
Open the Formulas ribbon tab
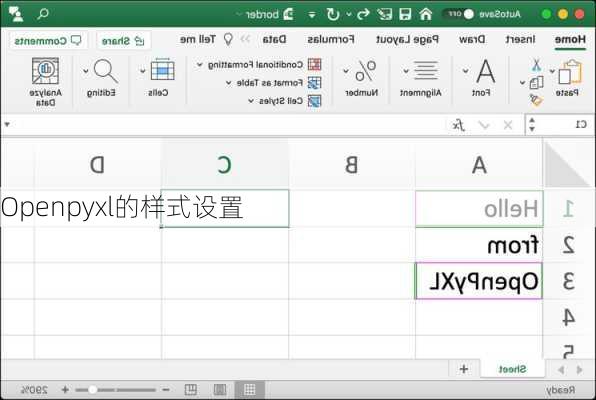point(331,39)
